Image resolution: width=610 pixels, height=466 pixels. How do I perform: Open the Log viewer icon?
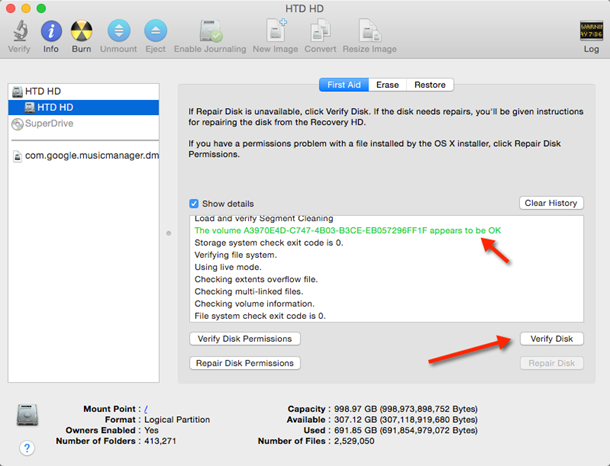(591, 32)
